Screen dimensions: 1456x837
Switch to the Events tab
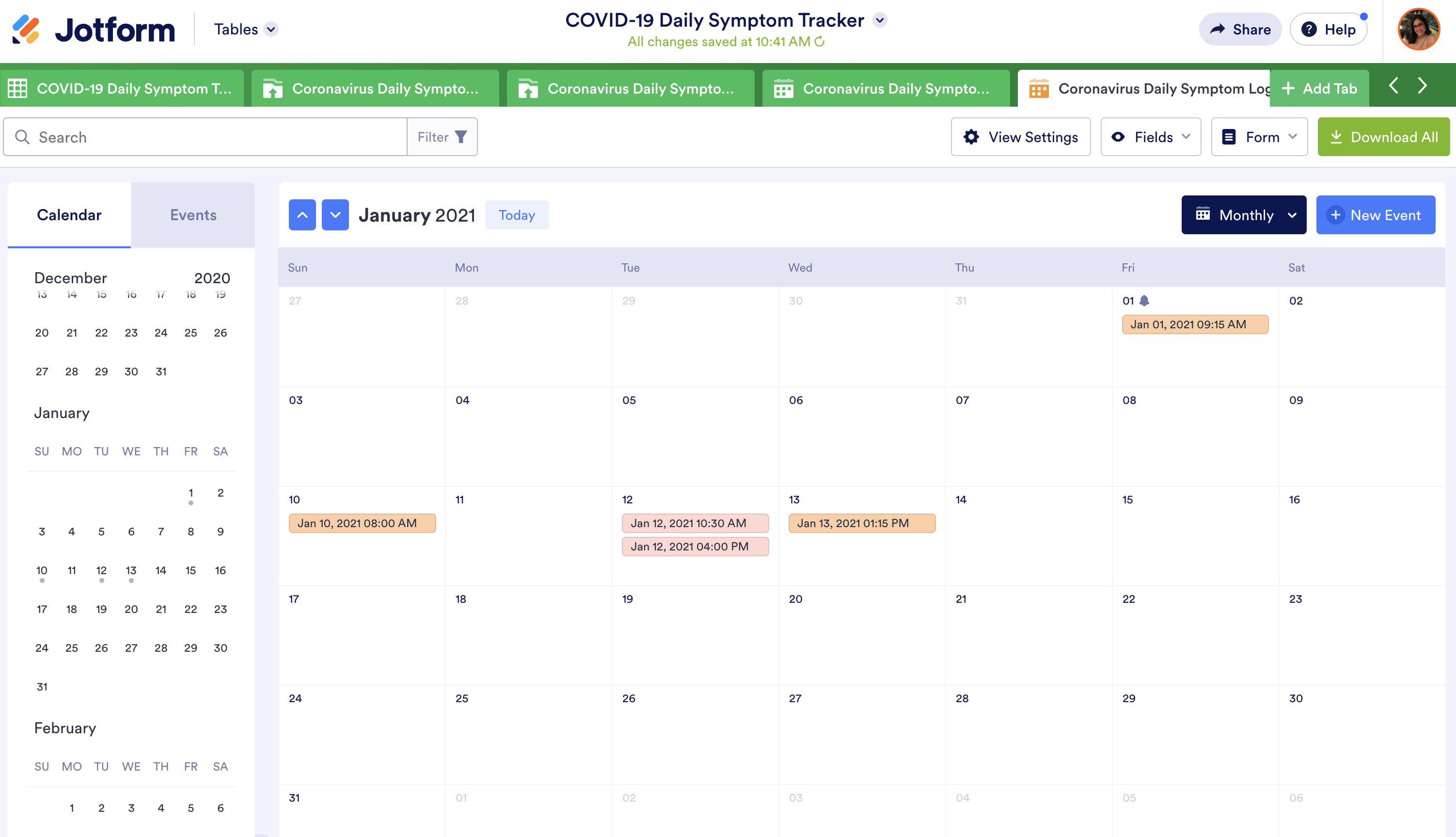coord(193,215)
